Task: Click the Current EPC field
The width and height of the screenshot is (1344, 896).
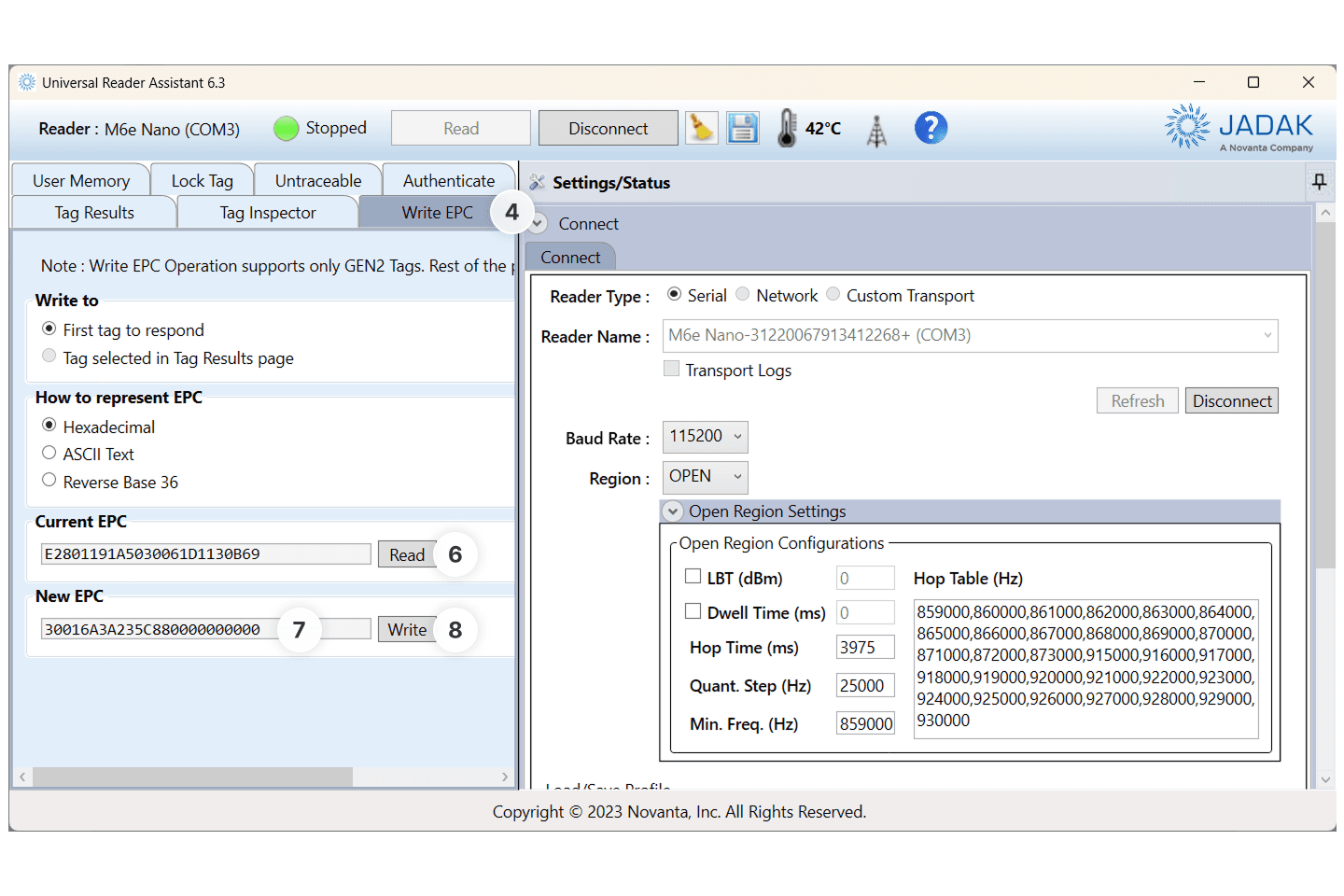Action: pyautogui.click(x=205, y=553)
